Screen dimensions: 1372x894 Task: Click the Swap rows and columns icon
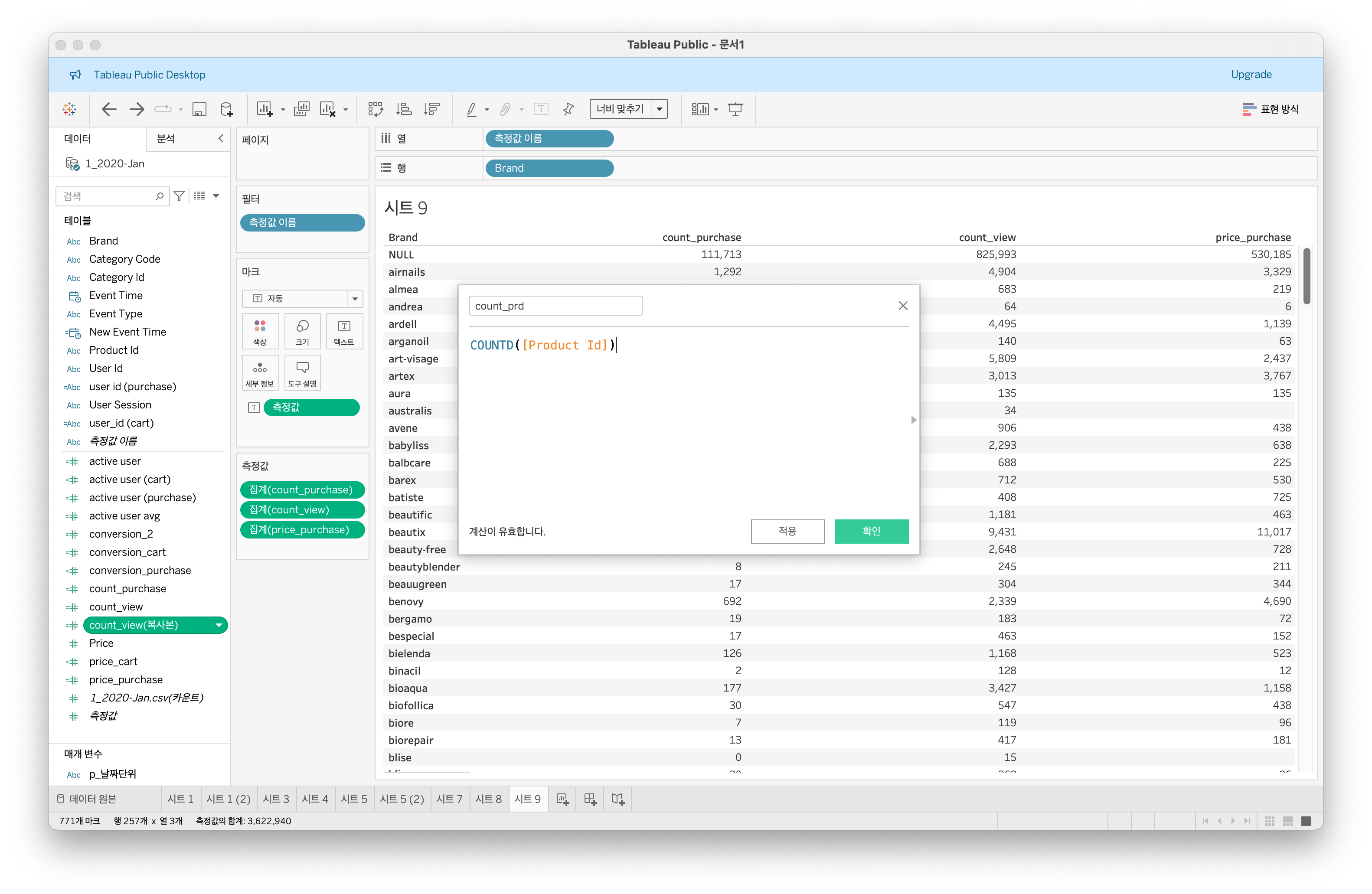coord(375,109)
